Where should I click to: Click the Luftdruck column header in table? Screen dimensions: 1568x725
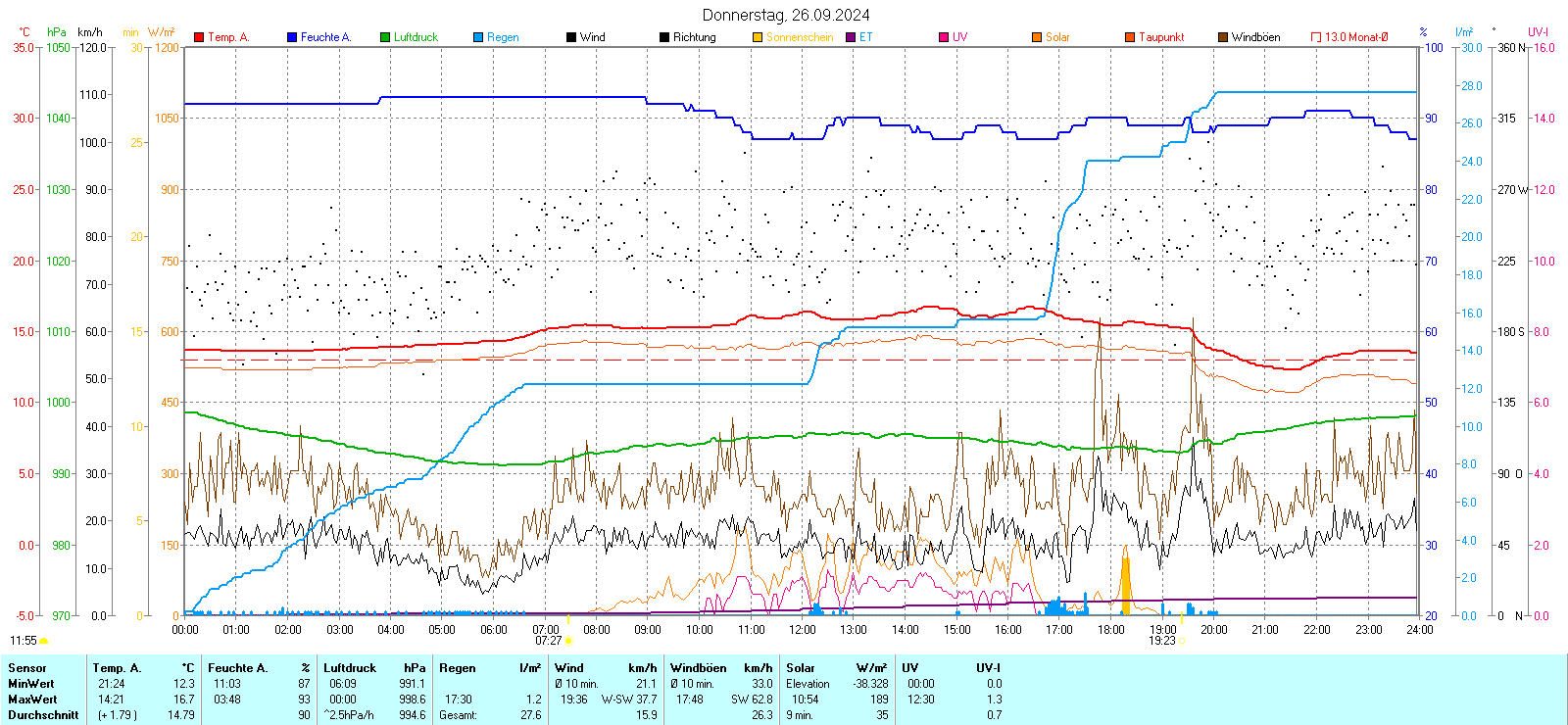[350, 668]
